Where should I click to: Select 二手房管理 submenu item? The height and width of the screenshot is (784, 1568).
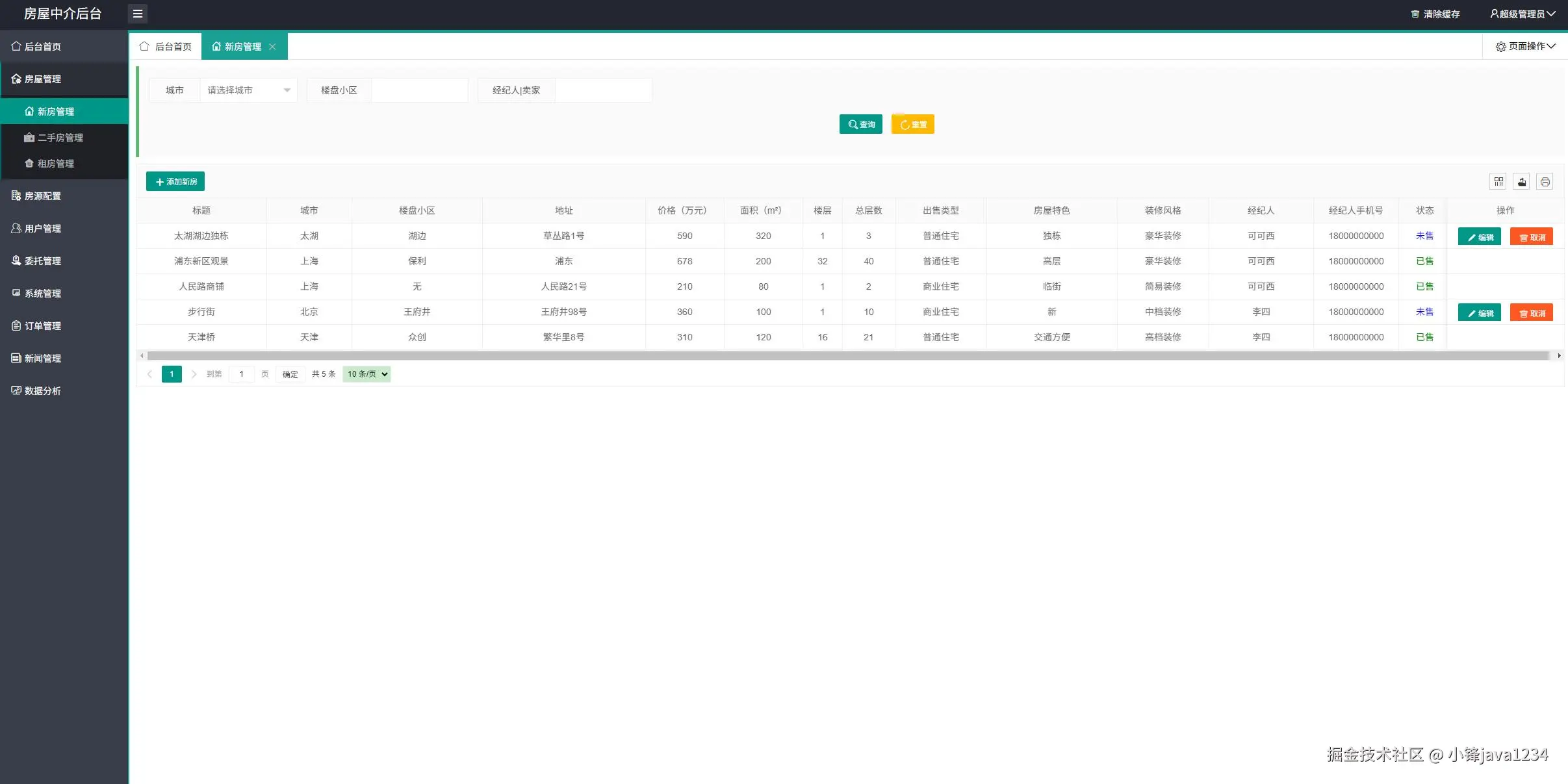tap(60, 138)
